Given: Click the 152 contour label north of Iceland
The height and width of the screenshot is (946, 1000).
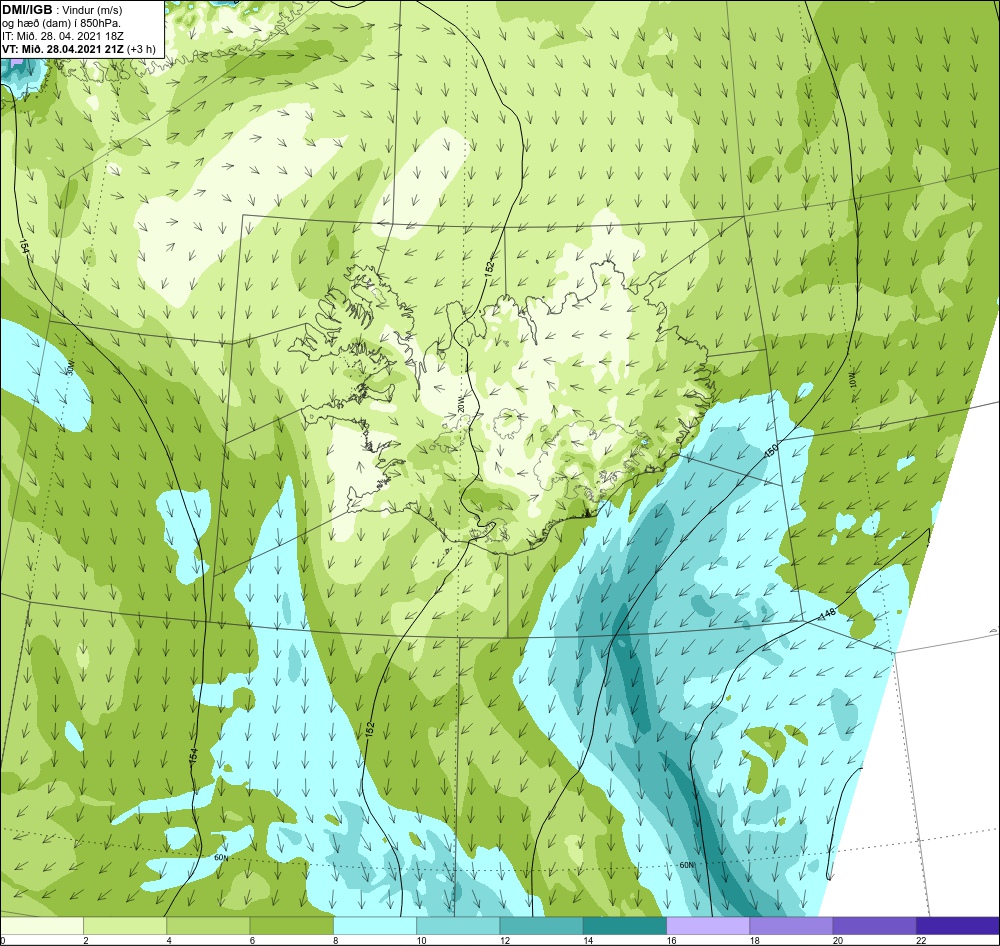Looking at the screenshot, I should [490, 267].
